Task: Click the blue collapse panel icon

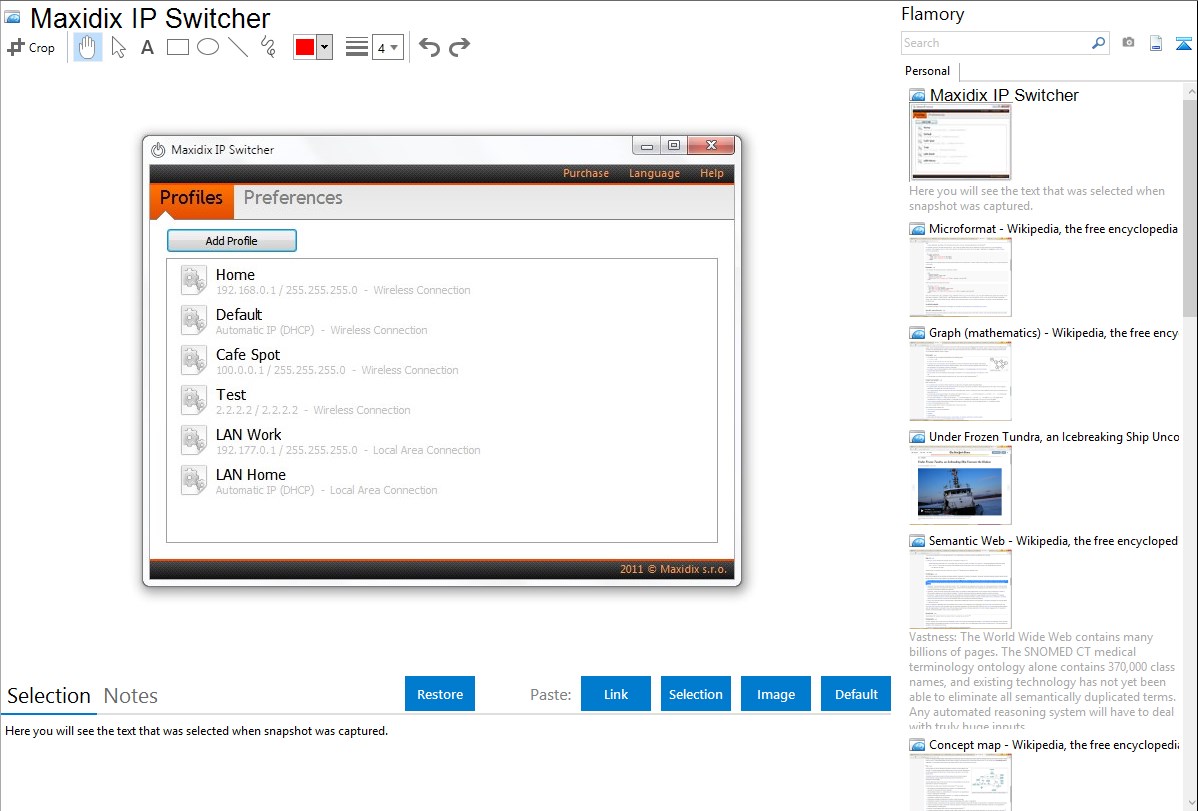Action: click(x=1183, y=43)
